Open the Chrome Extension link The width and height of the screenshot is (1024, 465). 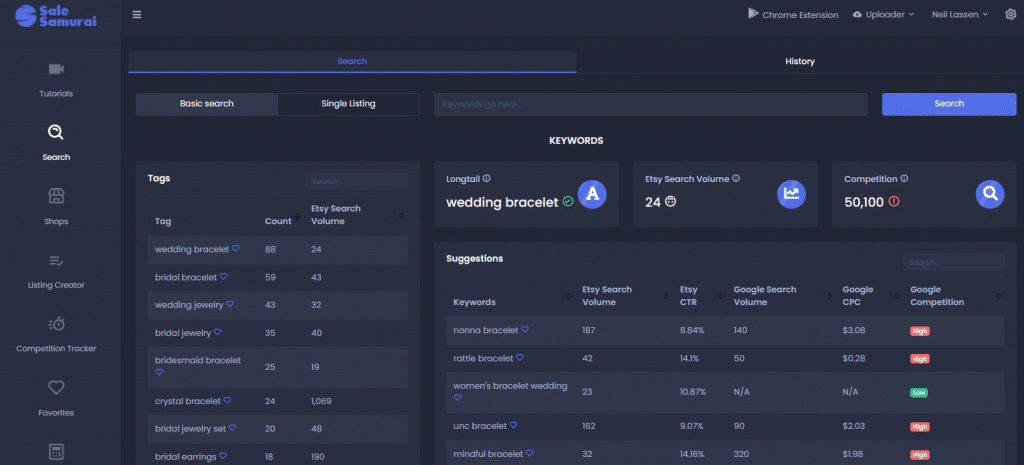point(793,15)
